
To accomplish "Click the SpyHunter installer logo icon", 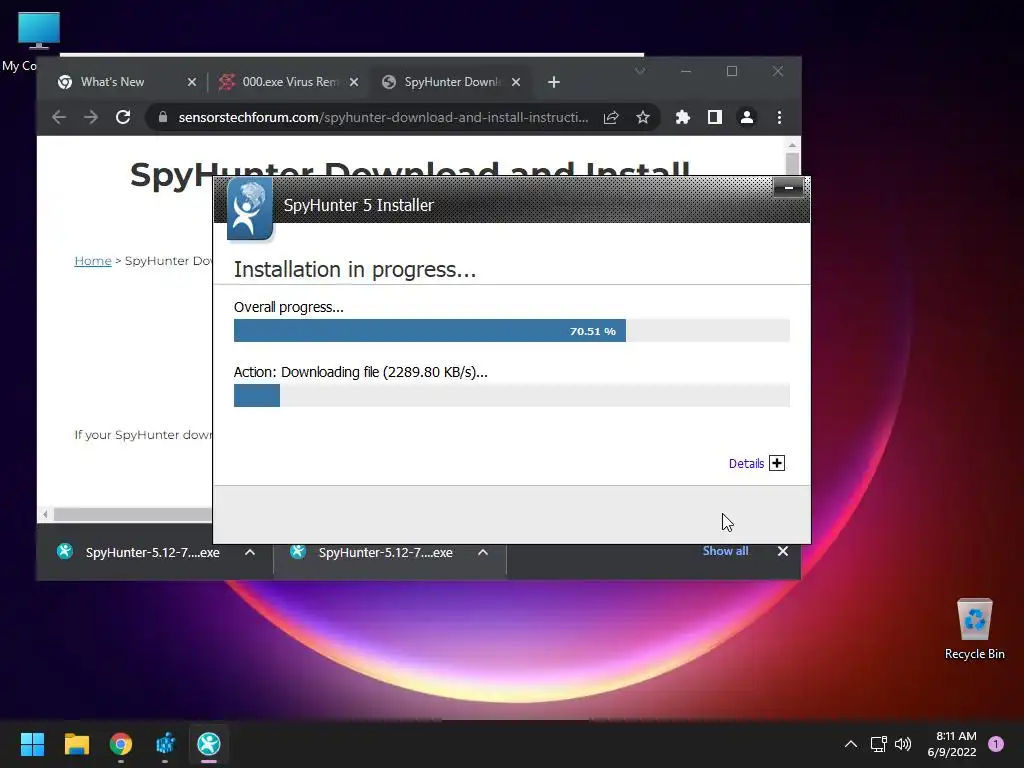I will point(249,208).
